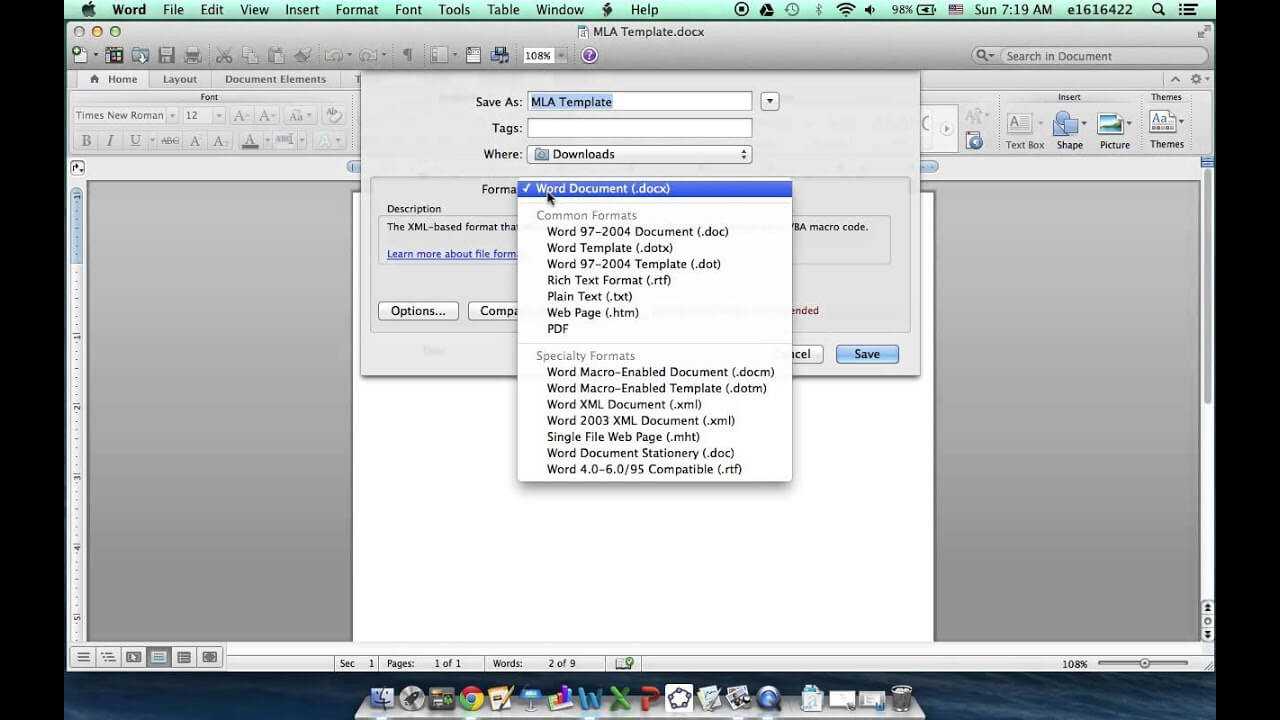Open the font size dropdown
The height and width of the screenshot is (720, 1280).
click(219, 116)
